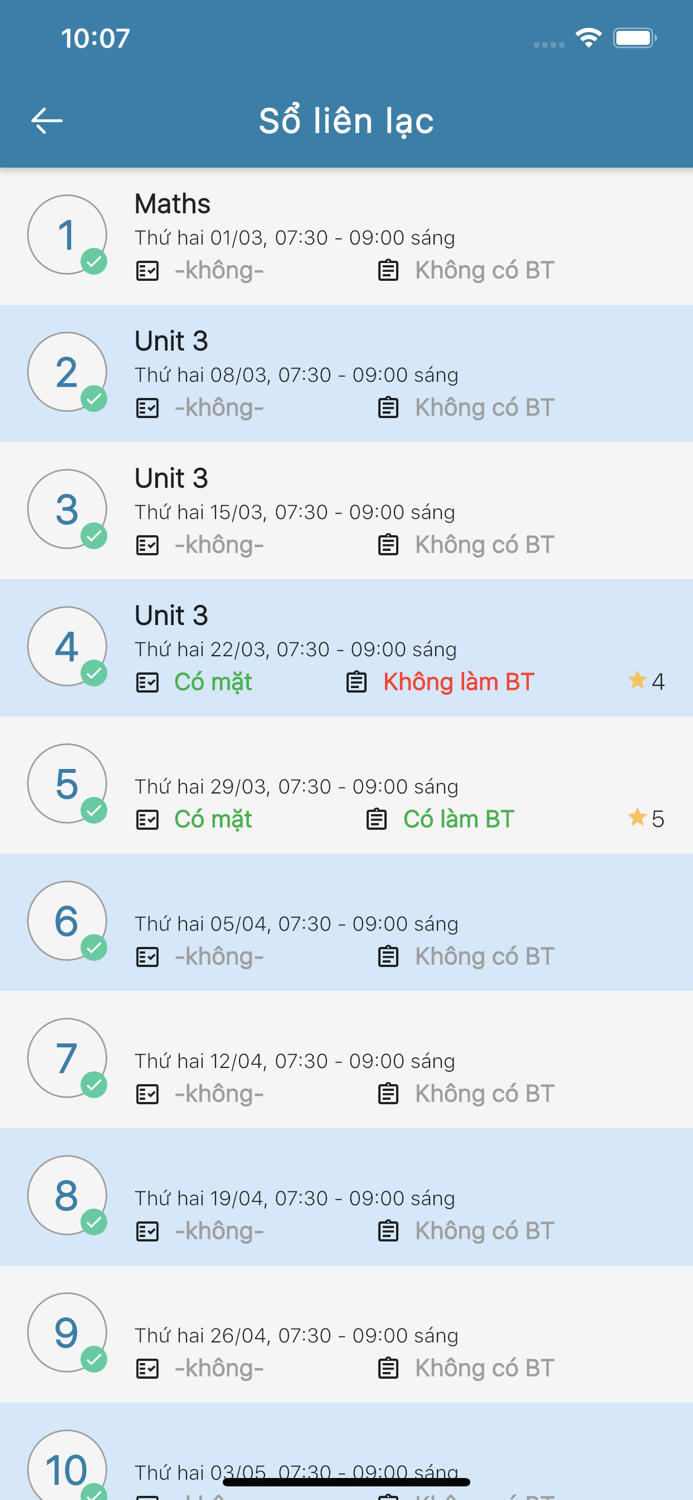
Task: Tap the back arrow in header
Action: (47, 121)
